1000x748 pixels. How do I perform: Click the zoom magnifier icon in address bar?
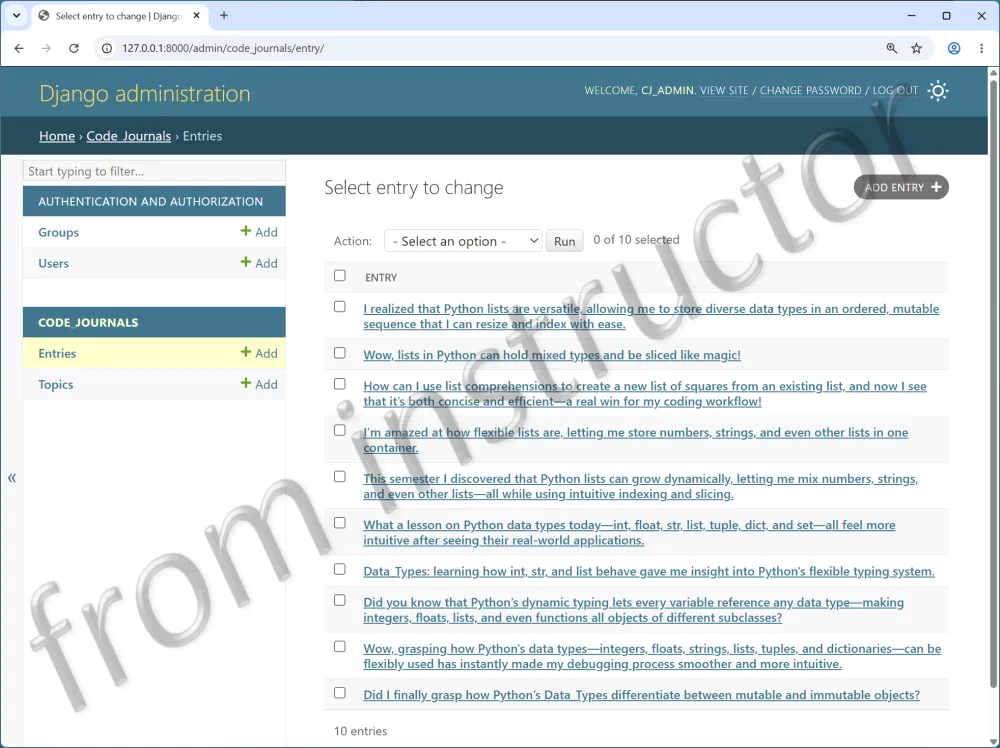pos(892,48)
